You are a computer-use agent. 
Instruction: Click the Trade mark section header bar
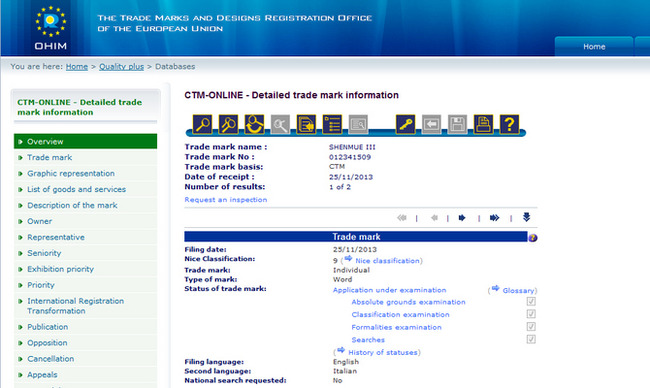pyautogui.click(x=356, y=237)
